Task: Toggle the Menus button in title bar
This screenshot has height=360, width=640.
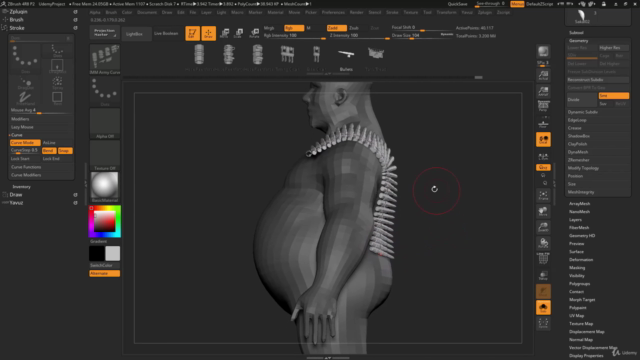Action: (x=517, y=4)
